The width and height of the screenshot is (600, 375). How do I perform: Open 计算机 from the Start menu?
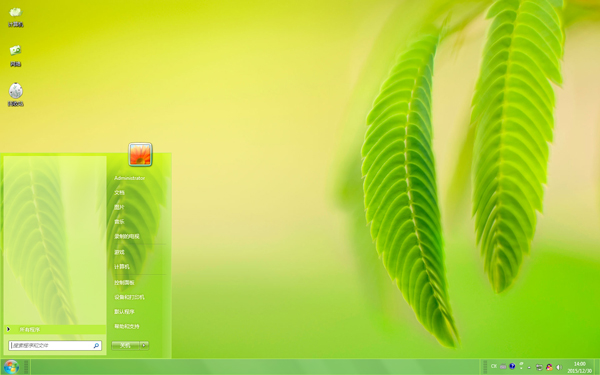click(x=122, y=267)
